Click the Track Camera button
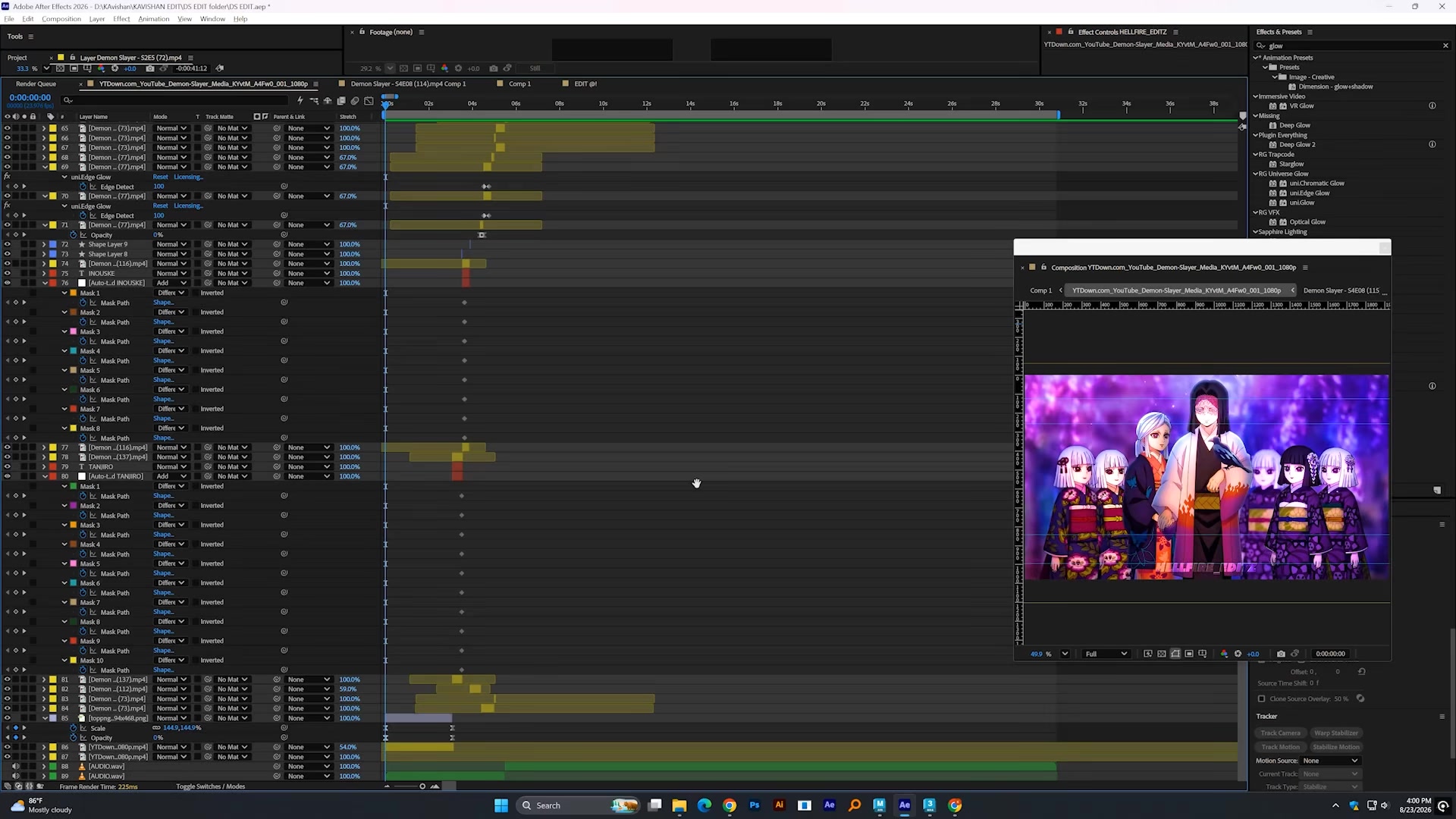 [x=1280, y=733]
